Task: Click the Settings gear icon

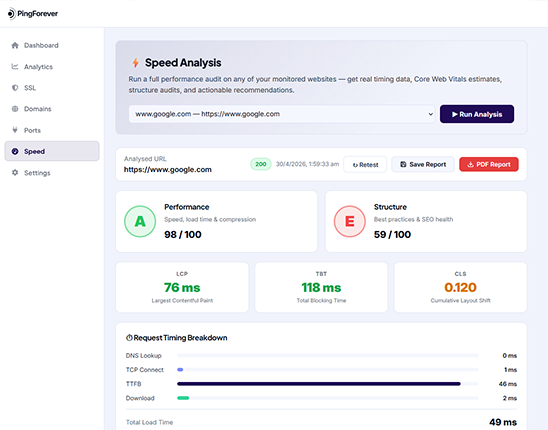Action: click(15, 173)
